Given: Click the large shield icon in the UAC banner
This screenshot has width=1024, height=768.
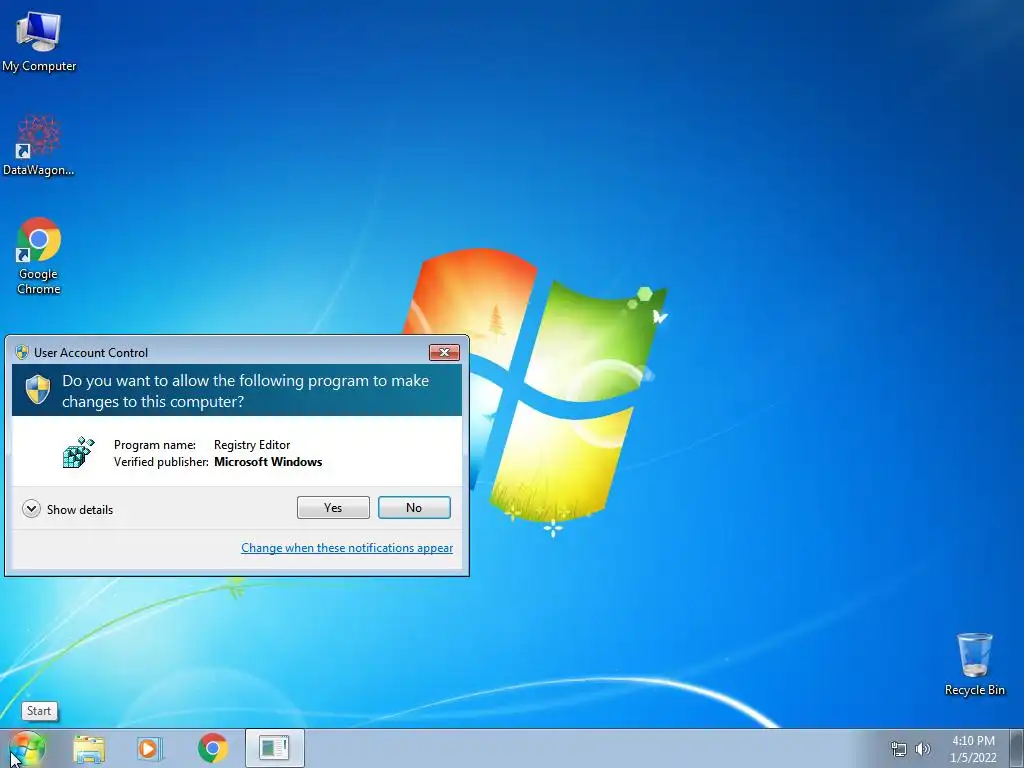Looking at the screenshot, I should click(x=38, y=389).
